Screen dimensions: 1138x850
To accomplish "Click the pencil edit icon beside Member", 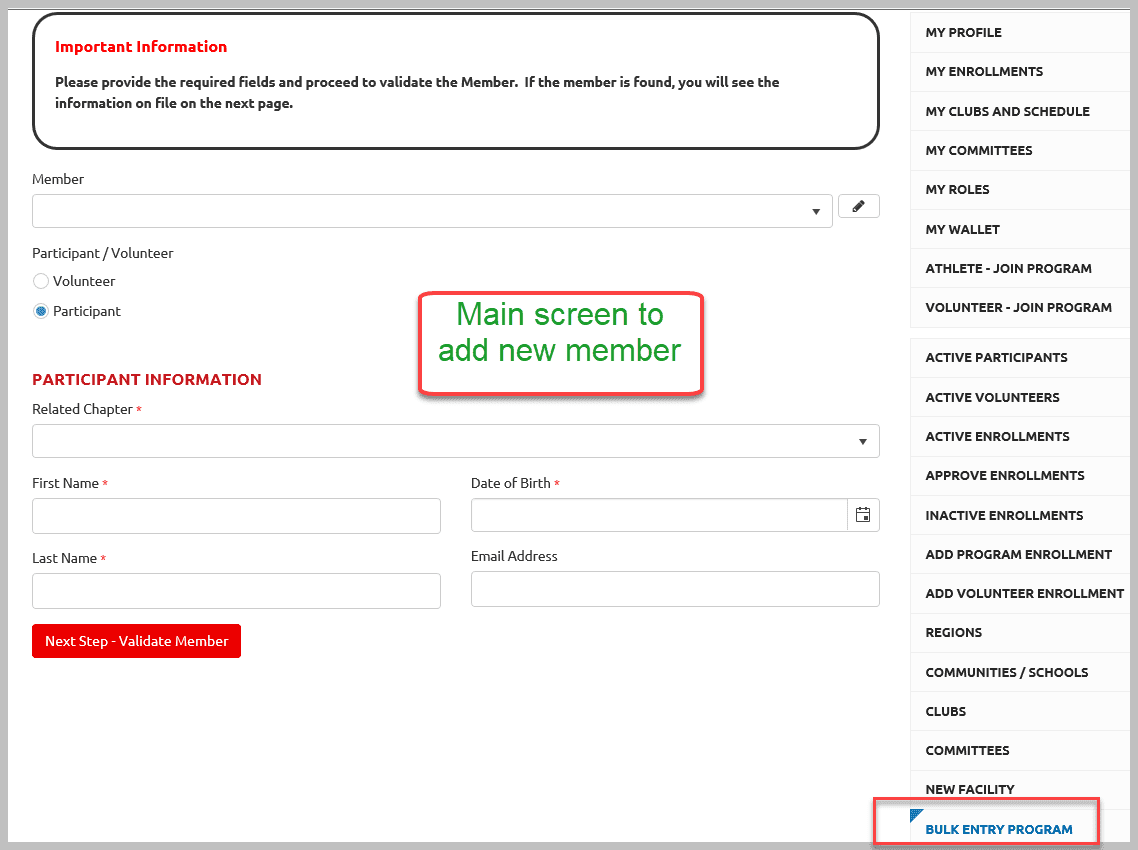I will (x=859, y=206).
